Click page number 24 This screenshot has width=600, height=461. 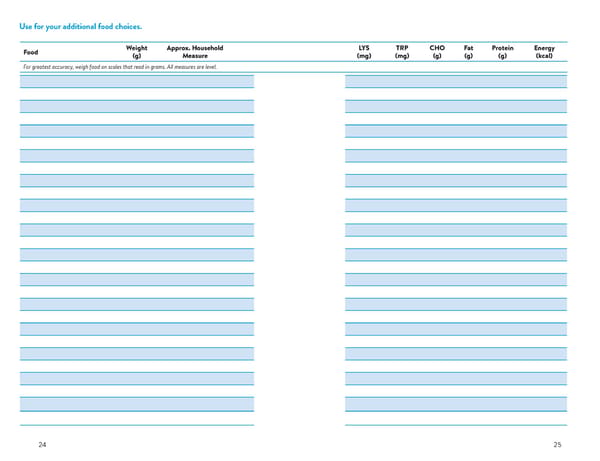pos(42,445)
